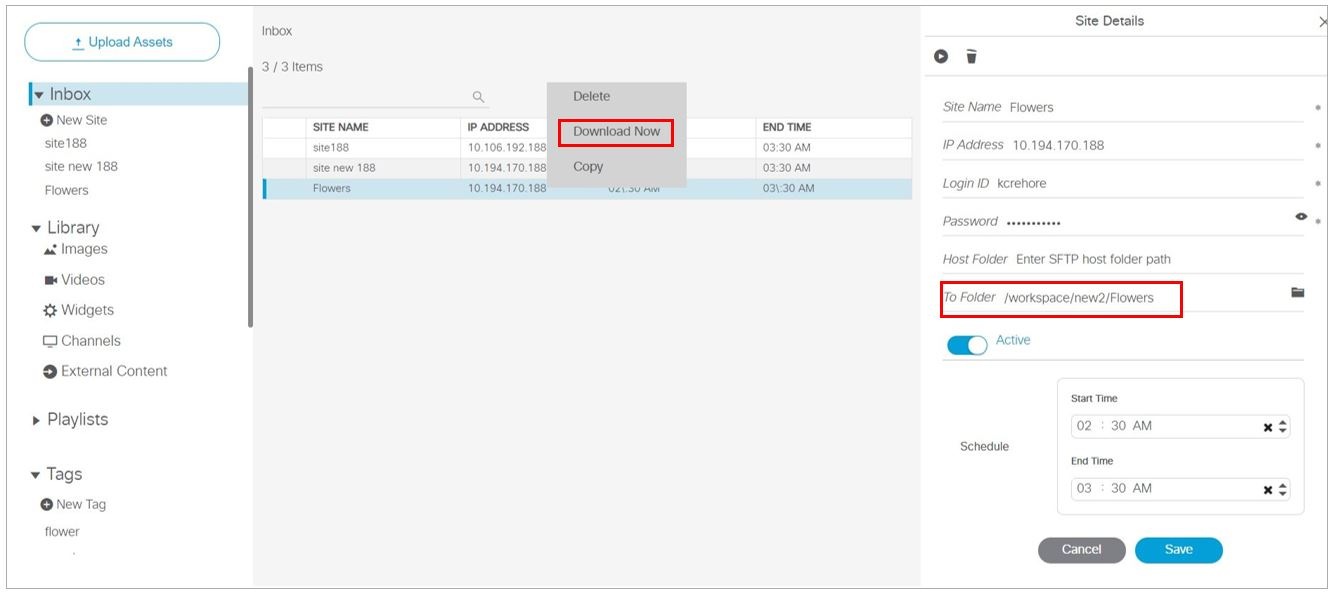Select the site new 188 table row name
The image size is (1333, 596).
(x=344, y=168)
